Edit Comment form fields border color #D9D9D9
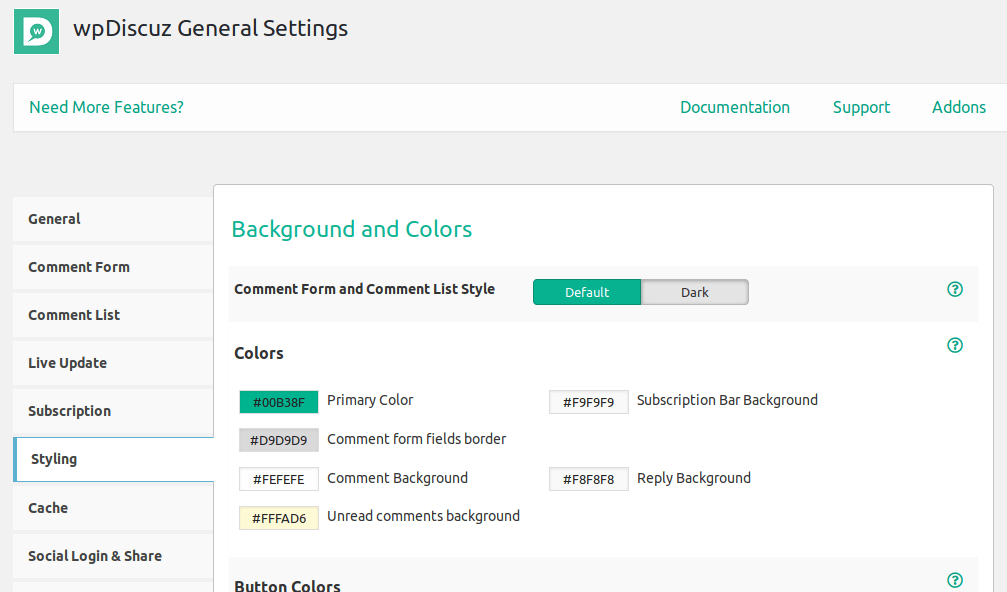The width and height of the screenshot is (1007, 592). [279, 440]
